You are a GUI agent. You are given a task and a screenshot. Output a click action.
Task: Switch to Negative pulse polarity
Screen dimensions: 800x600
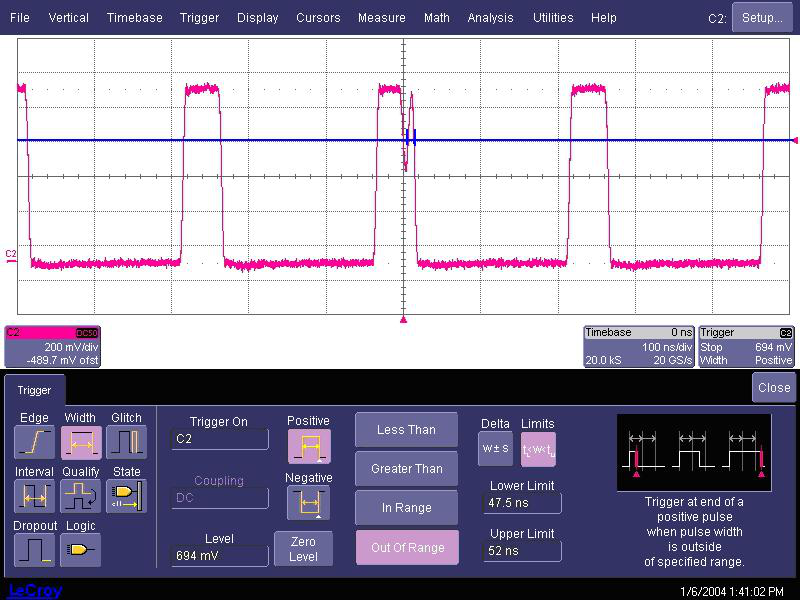tap(308, 502)
